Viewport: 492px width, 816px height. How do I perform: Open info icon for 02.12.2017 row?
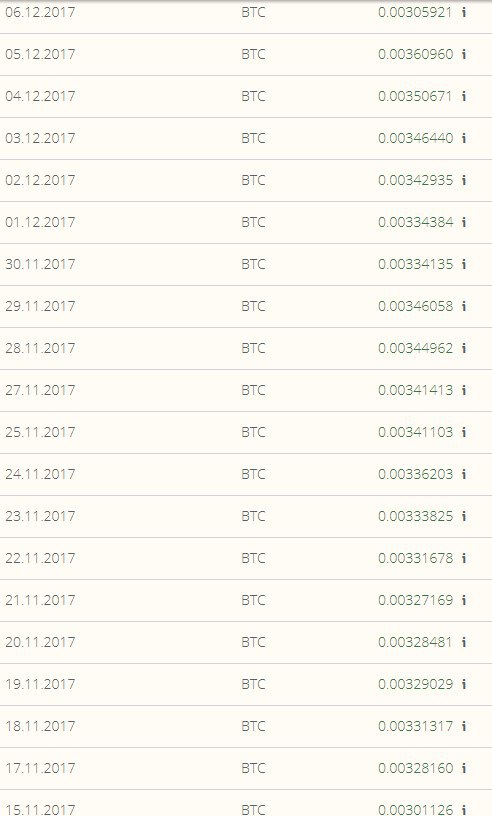(x=464, y=180)
